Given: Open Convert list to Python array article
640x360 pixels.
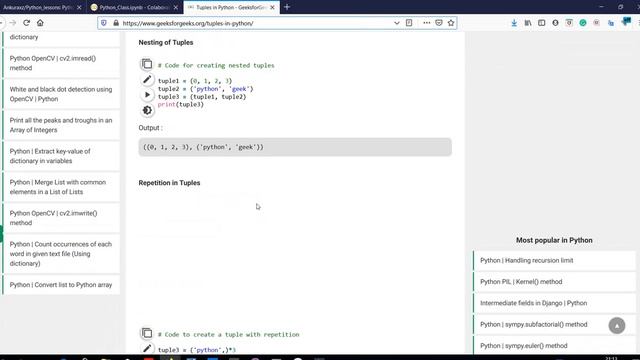Looking at the screenshot, I should point(61,285).
